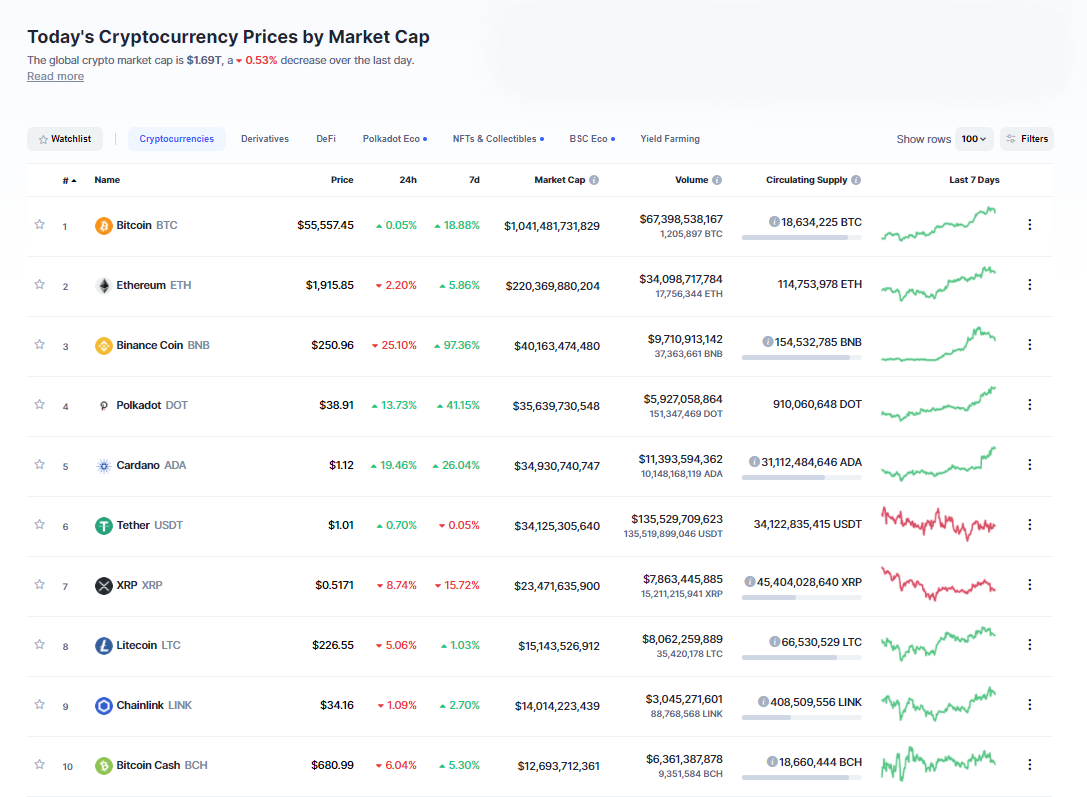The width and height of the screenshot is (1087, 797).
Task: Open more options menu for Polkadot row
Action: coord(1029,404)
